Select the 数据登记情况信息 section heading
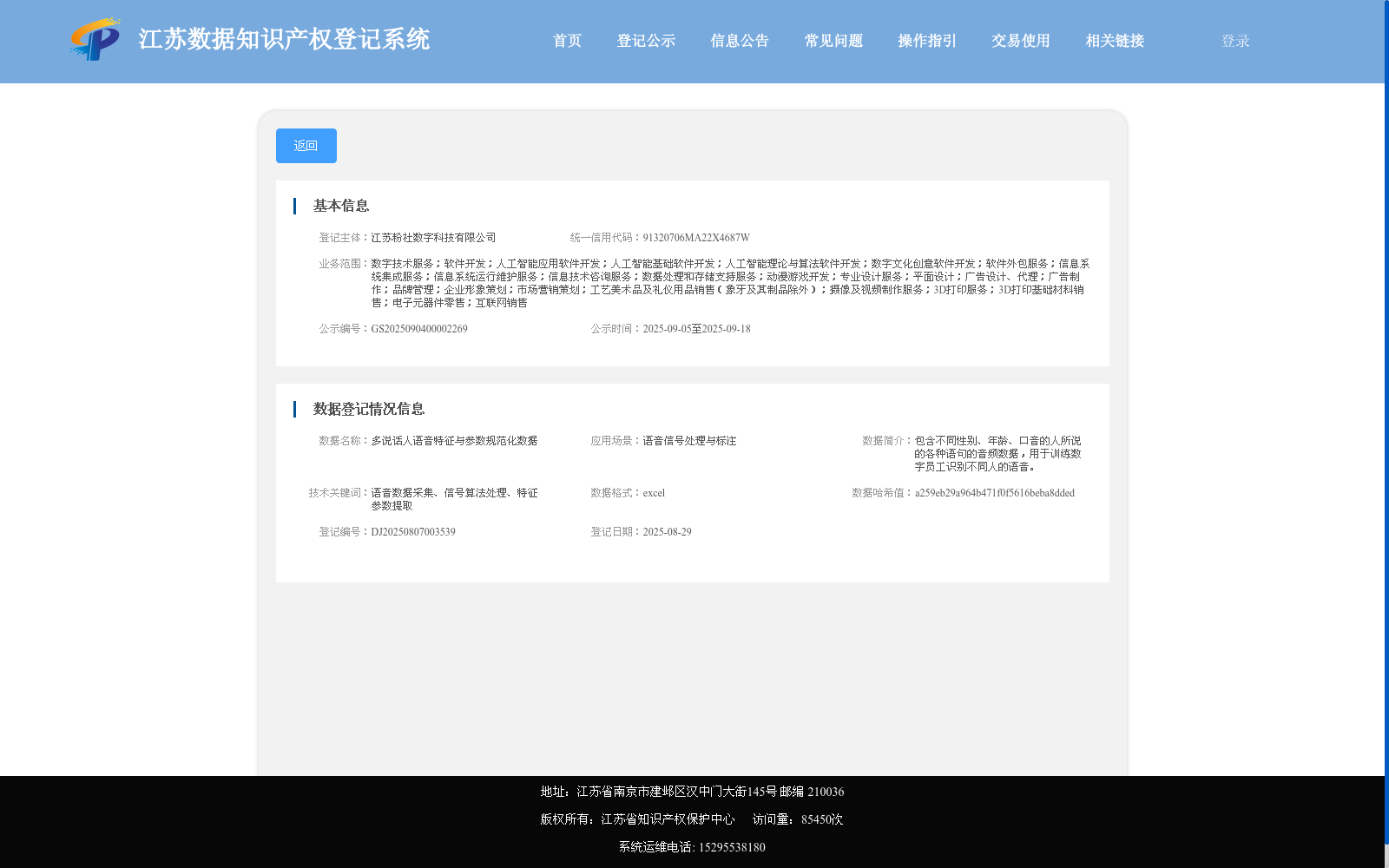1389x868 pixels. point(369,409)
